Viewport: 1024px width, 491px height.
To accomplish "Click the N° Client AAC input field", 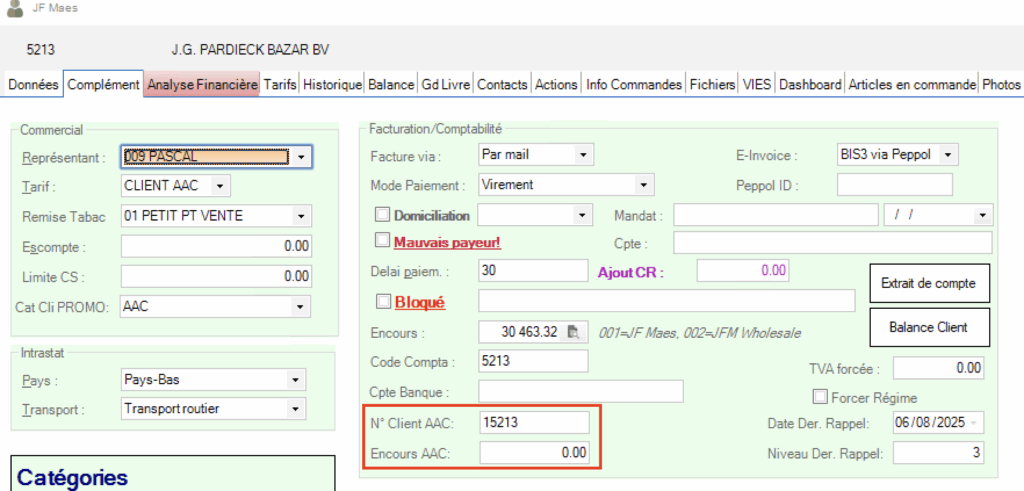I will click(534, 423).
